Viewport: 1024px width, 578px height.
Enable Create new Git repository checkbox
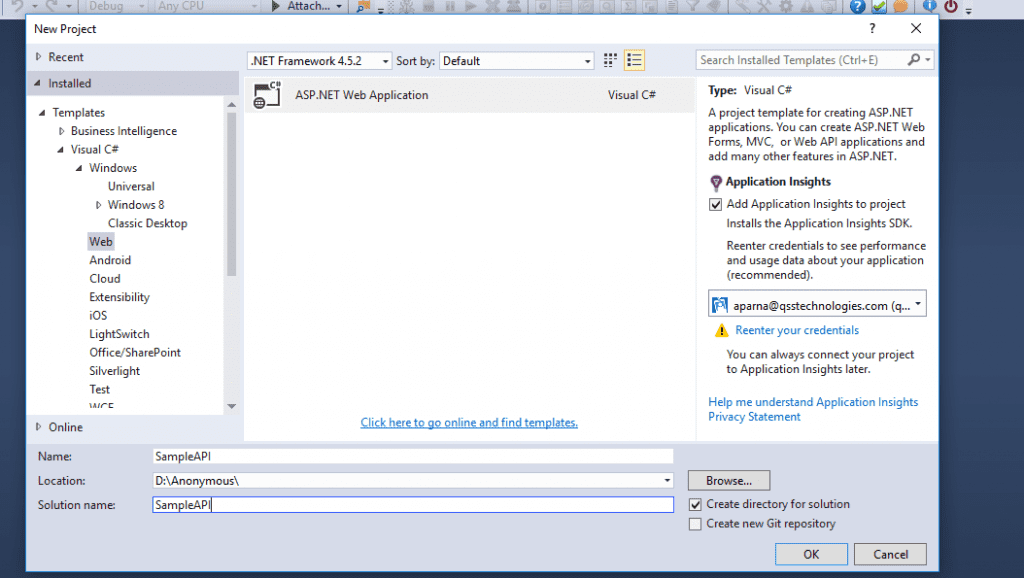[x=696, y=524]
